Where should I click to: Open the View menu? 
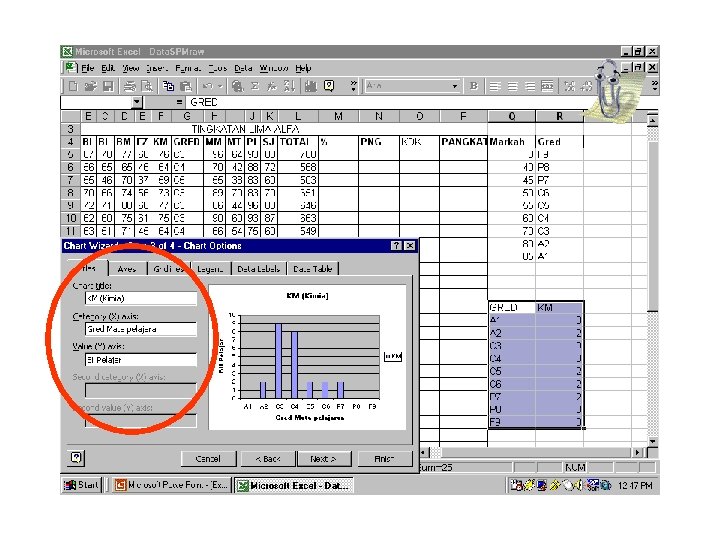(x=130, y=68)
